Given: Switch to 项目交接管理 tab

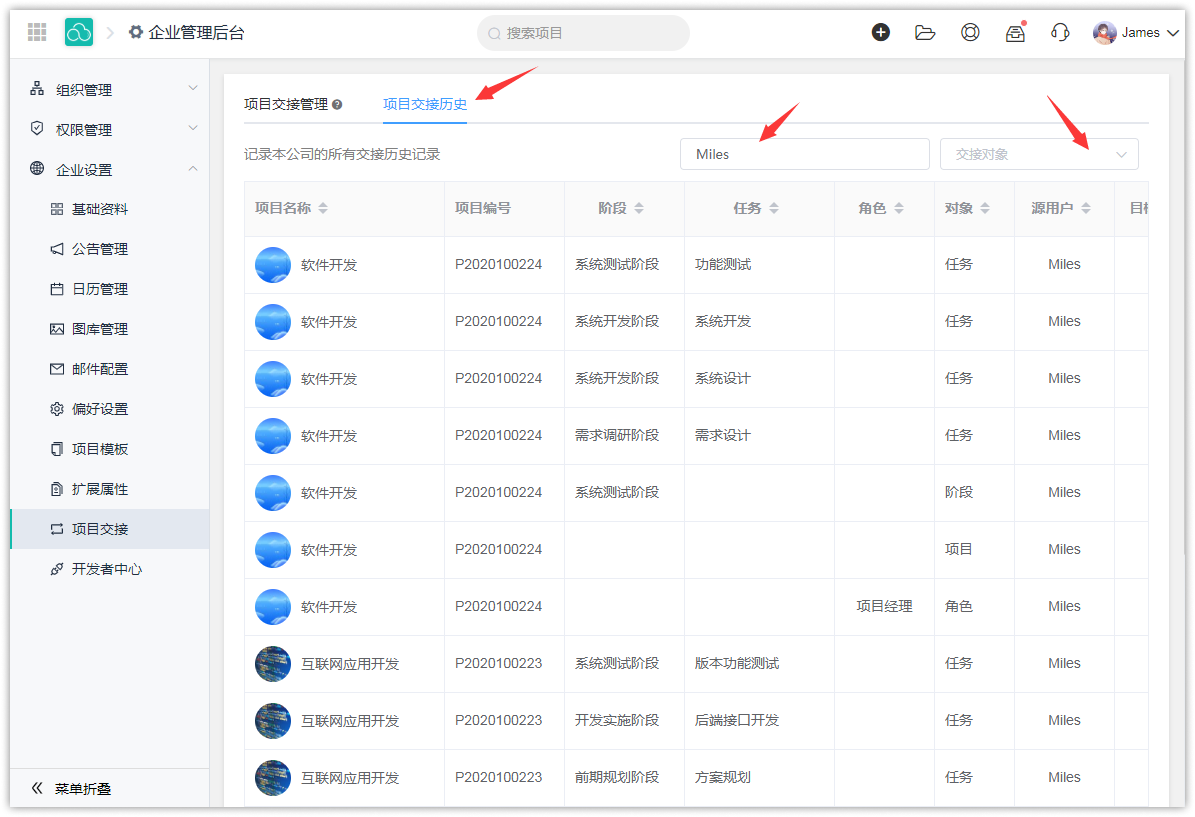Looking at the screenshot, I should [x=286, y=104].
